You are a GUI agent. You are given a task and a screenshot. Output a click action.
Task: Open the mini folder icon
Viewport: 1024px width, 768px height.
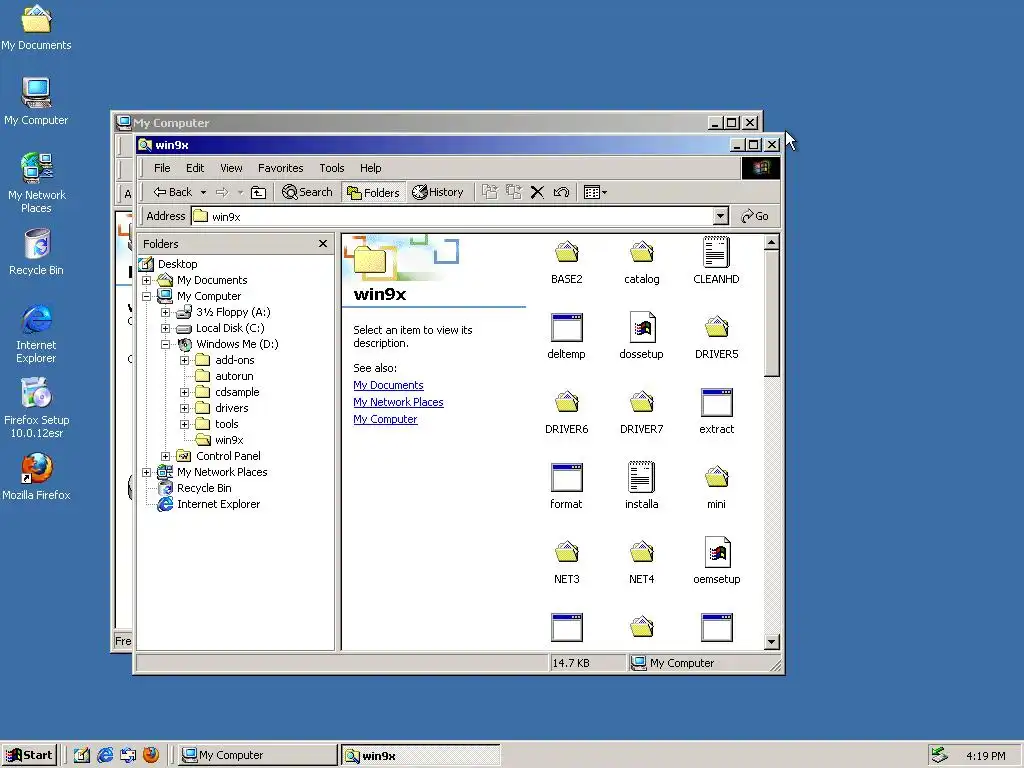click(716, 477)
